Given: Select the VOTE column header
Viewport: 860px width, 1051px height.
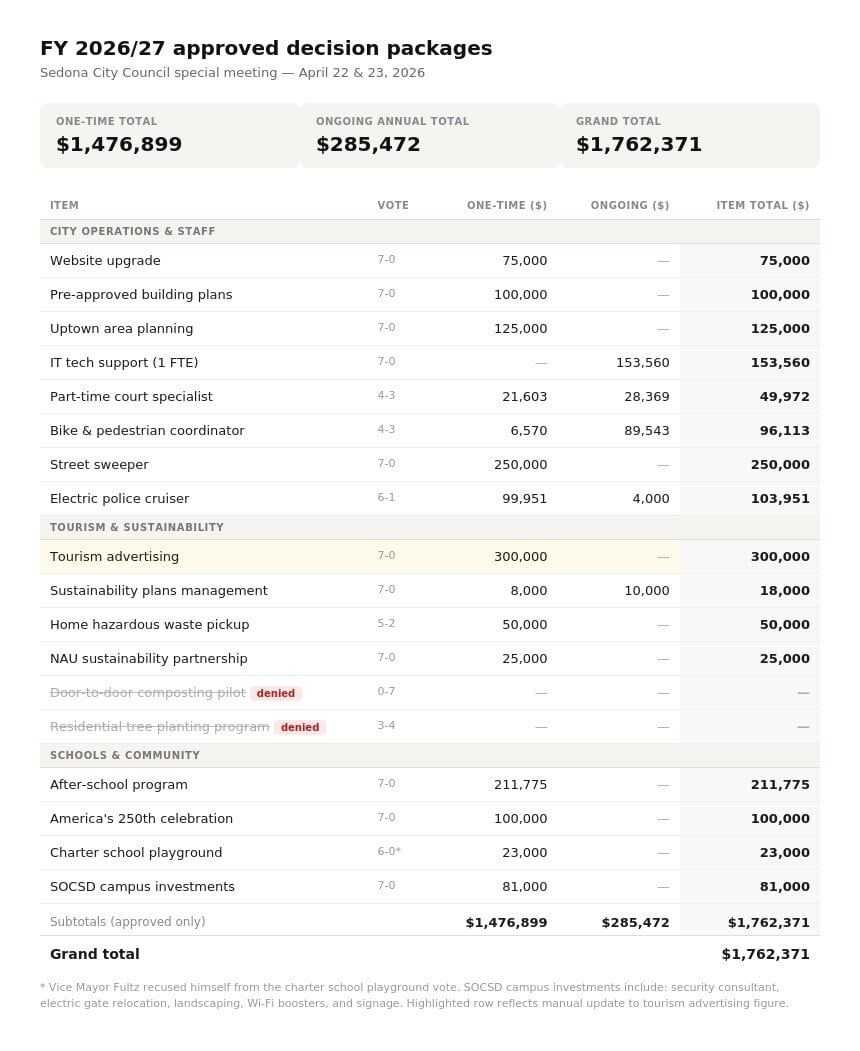Looking at the screenshot, I should (x=393, y=205).
